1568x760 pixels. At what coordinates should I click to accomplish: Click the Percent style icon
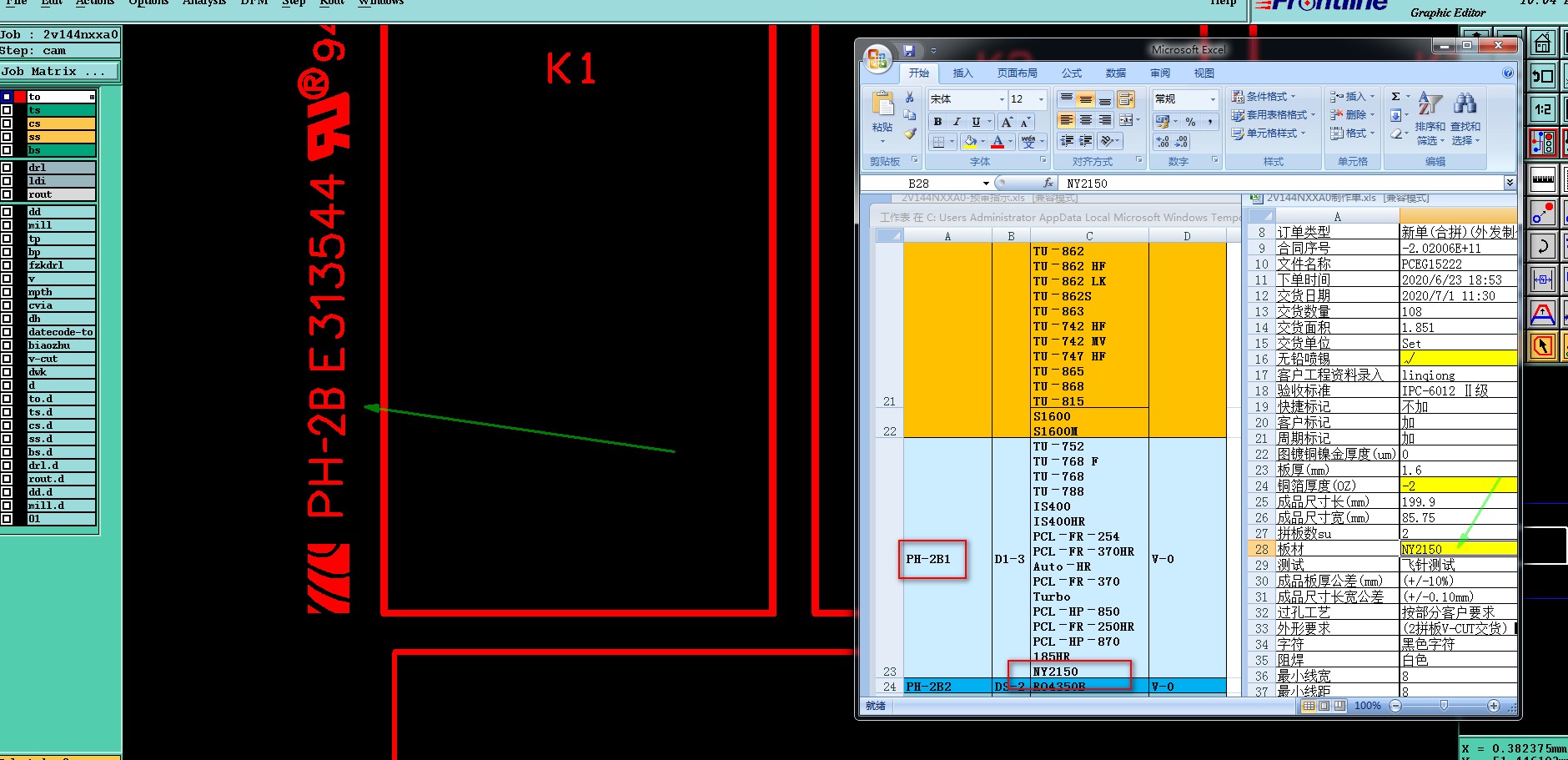pos(1190,122)
